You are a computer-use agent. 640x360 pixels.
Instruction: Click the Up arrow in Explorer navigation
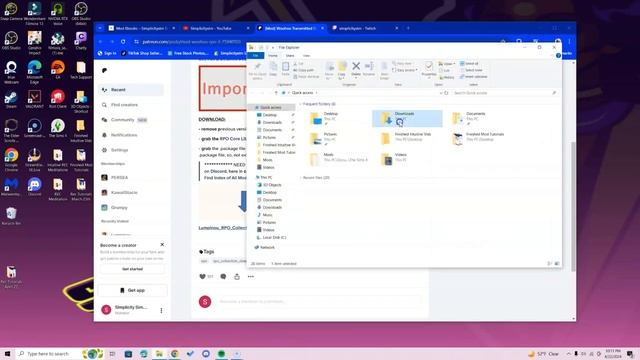tap(276, 93)
